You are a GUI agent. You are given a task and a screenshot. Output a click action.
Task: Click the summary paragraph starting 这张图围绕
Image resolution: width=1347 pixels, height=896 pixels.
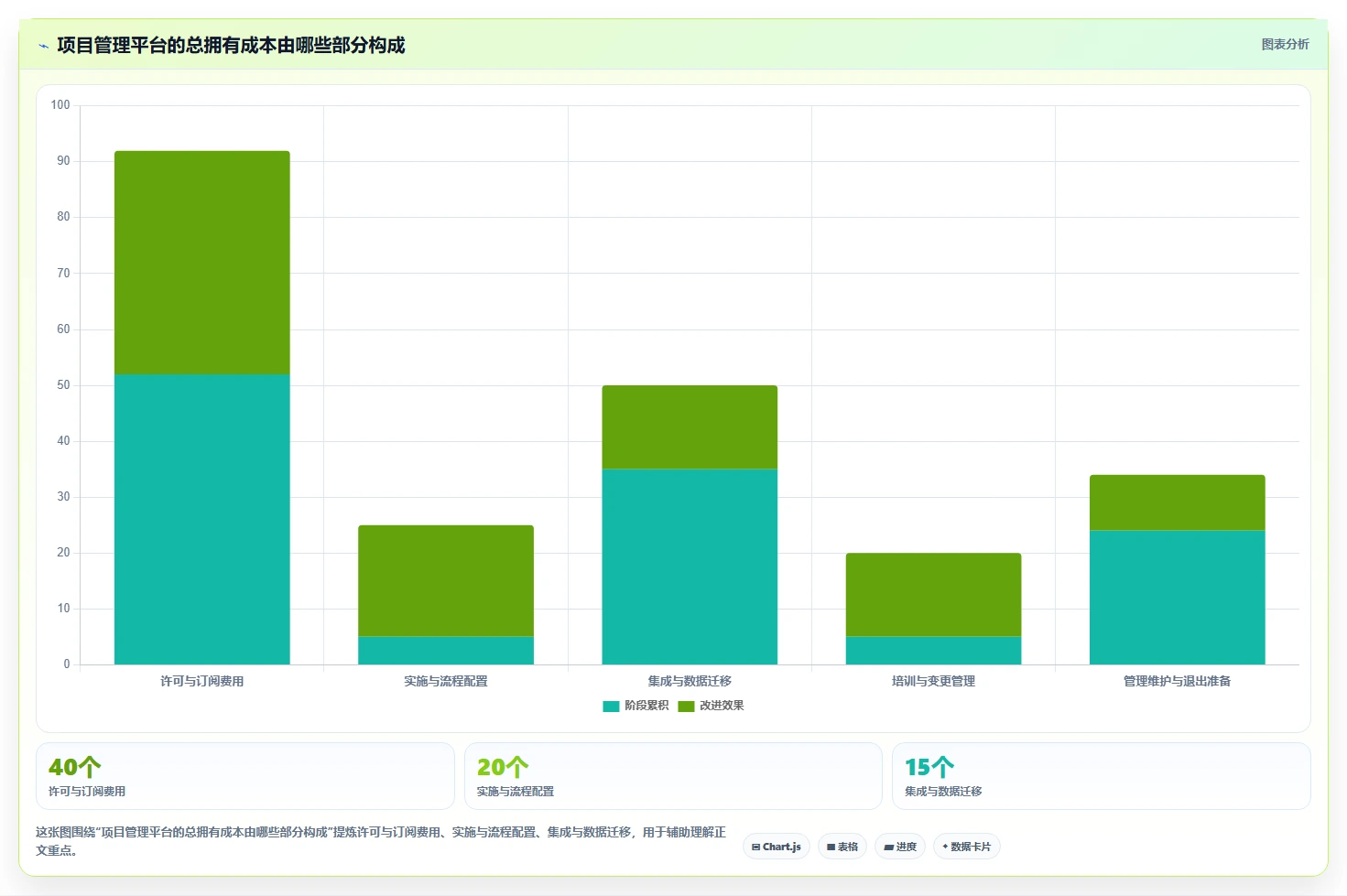coord(381,841)
